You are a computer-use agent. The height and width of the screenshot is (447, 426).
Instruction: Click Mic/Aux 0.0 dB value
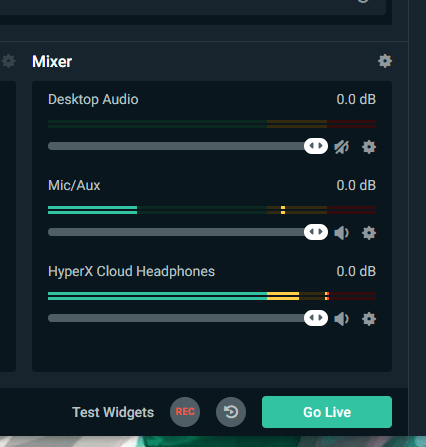pos(356,185)
